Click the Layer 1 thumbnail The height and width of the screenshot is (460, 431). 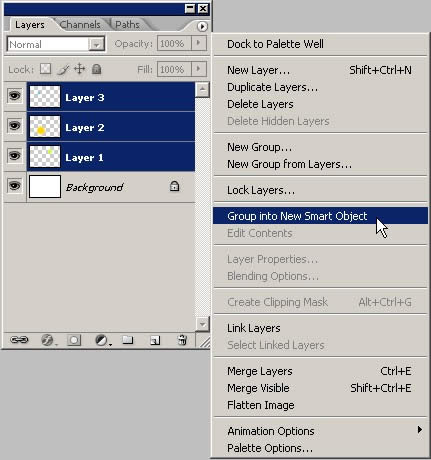pos(45,156)
